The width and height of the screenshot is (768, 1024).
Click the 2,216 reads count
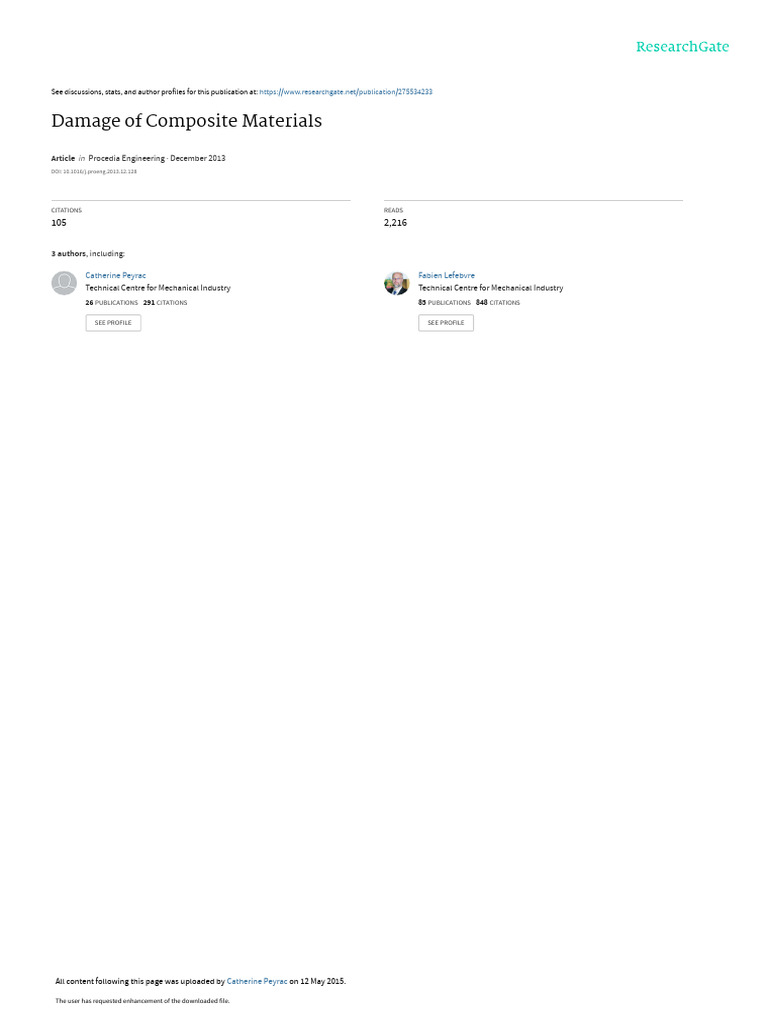tap(395, 223)
